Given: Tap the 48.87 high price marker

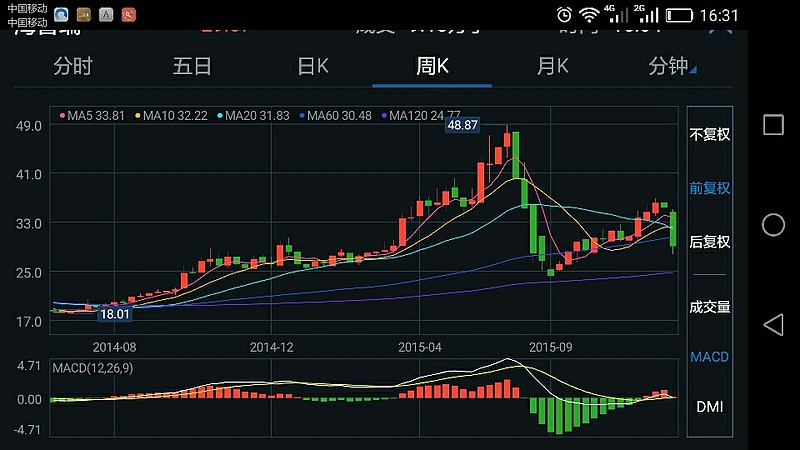Looking at the screenshot, I should pyautogui.click(x=462, y=125).
